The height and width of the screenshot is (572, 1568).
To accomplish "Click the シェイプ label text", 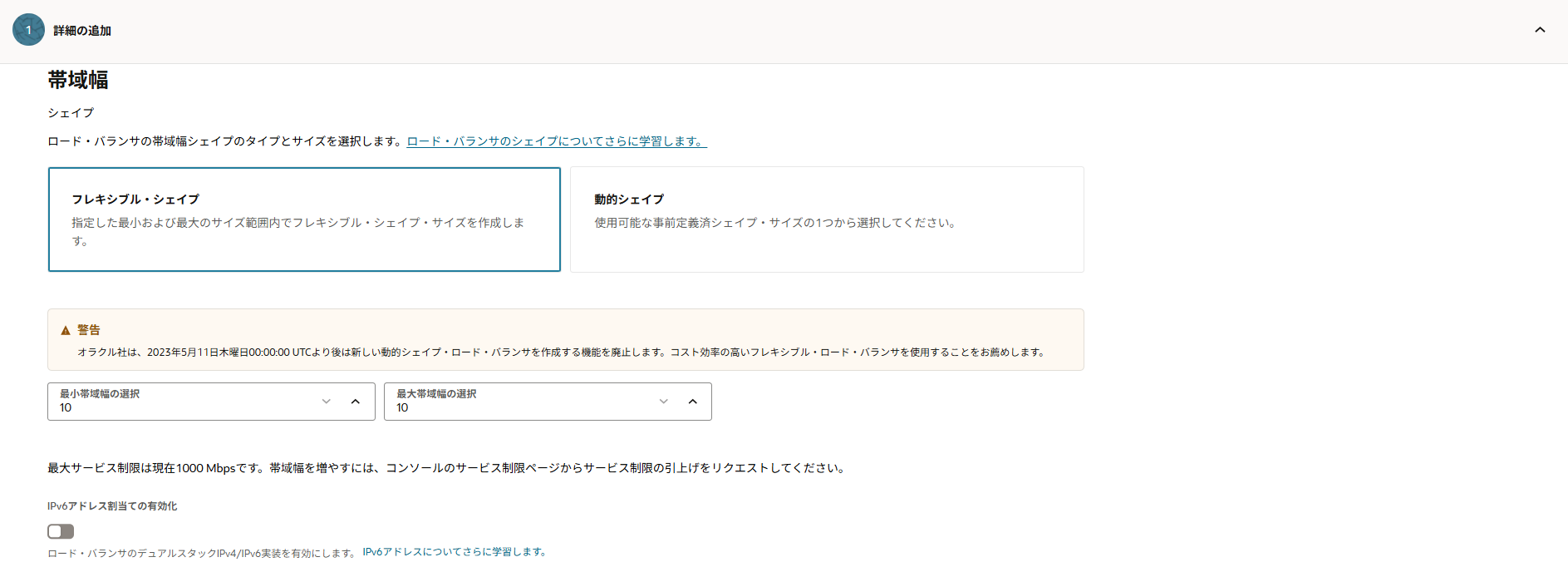I will 71,113.
